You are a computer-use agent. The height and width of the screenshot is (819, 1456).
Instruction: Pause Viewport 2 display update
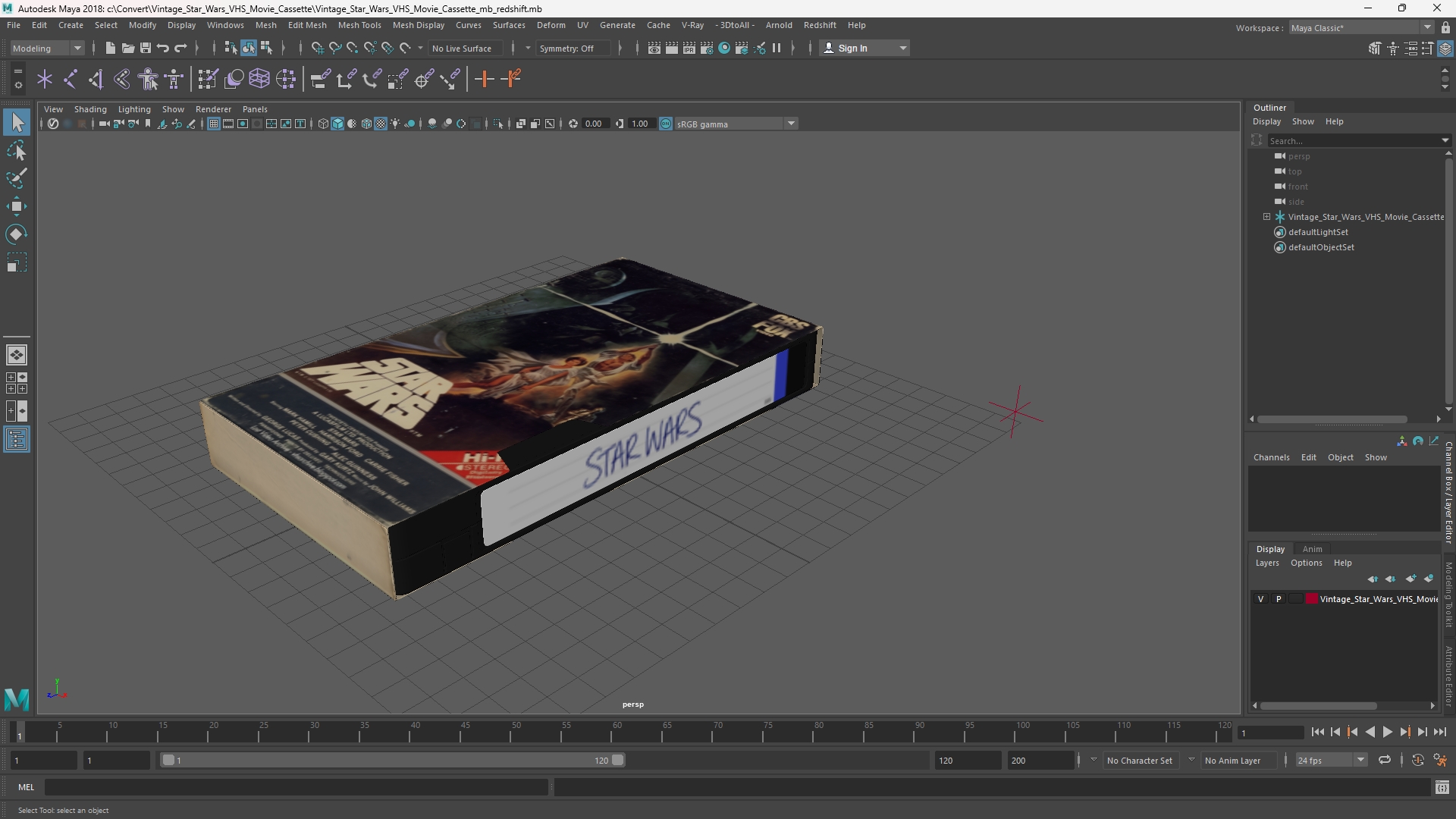[x=777, y=48]
